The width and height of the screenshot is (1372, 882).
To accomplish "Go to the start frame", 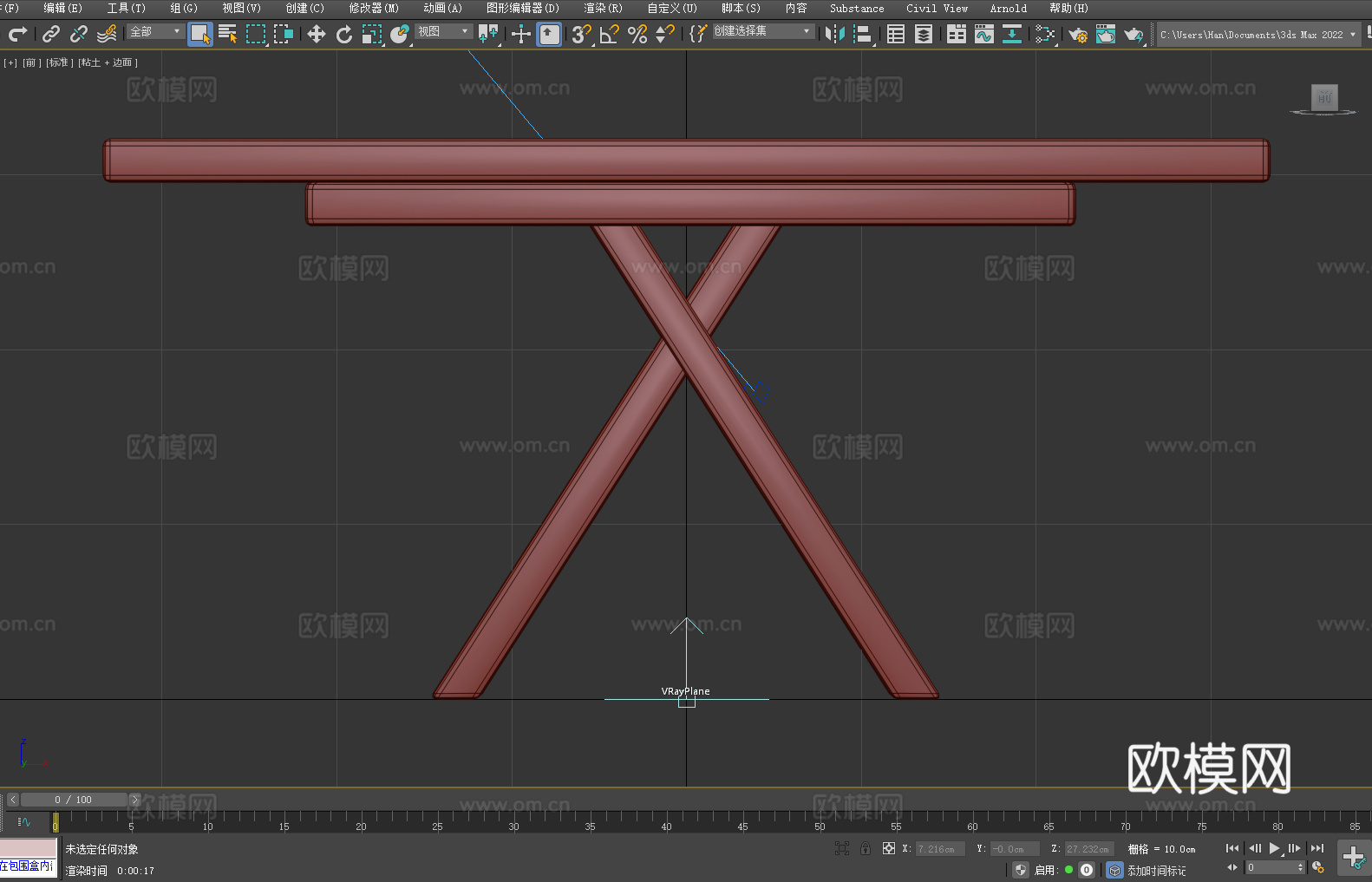I will (1232, 848).
